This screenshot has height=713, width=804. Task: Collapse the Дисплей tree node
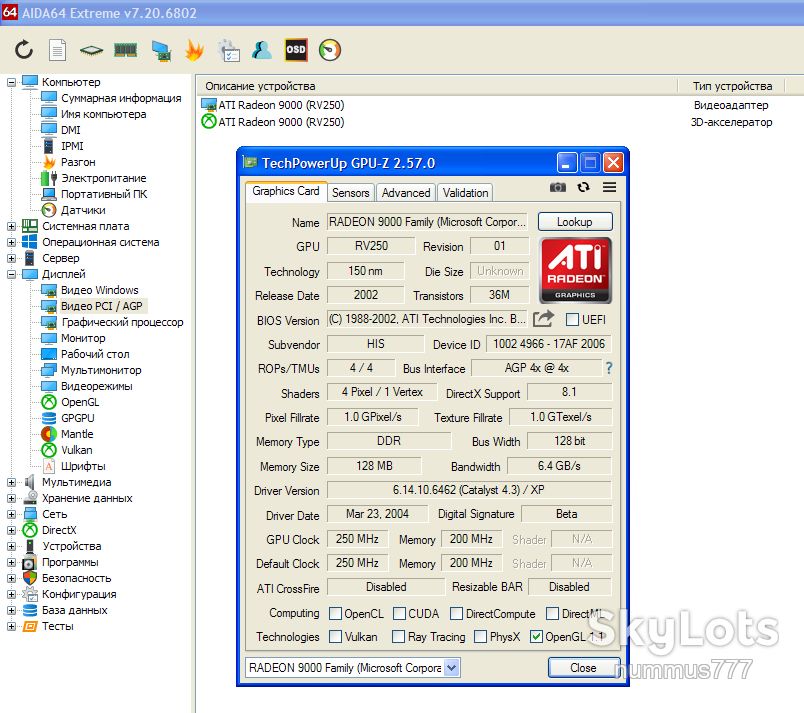[x=11, y=274]
